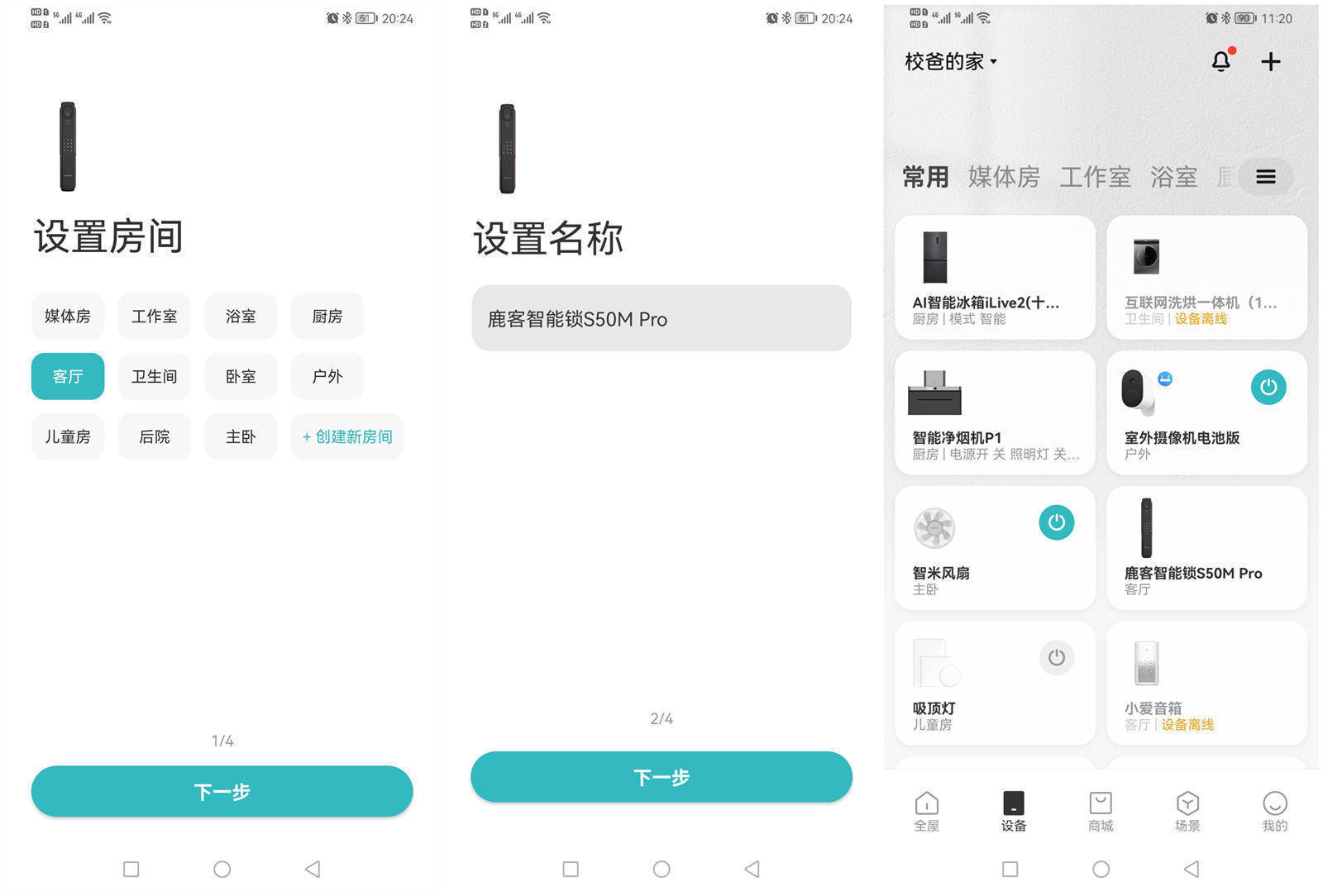Open the notification bell icon
The width and height of the screenshot is (1323, 896).
point(1222,61)
